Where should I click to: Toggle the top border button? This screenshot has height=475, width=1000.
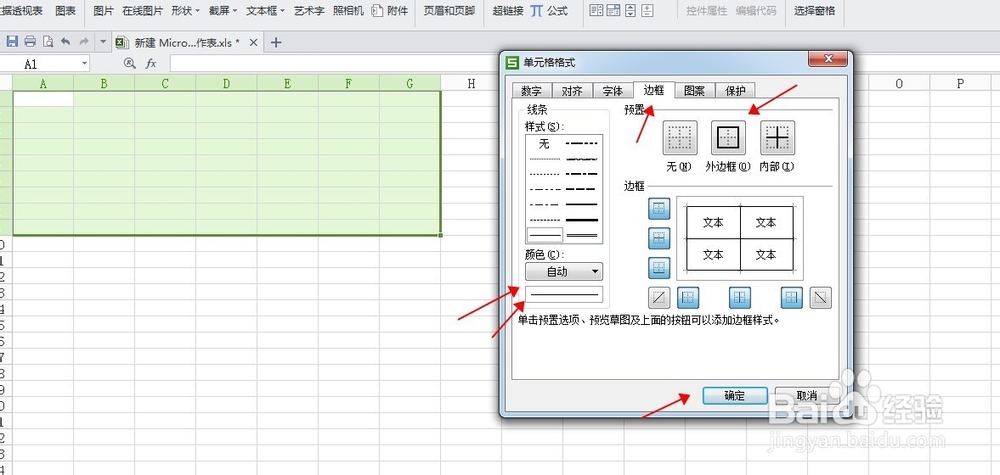point(659,208)
